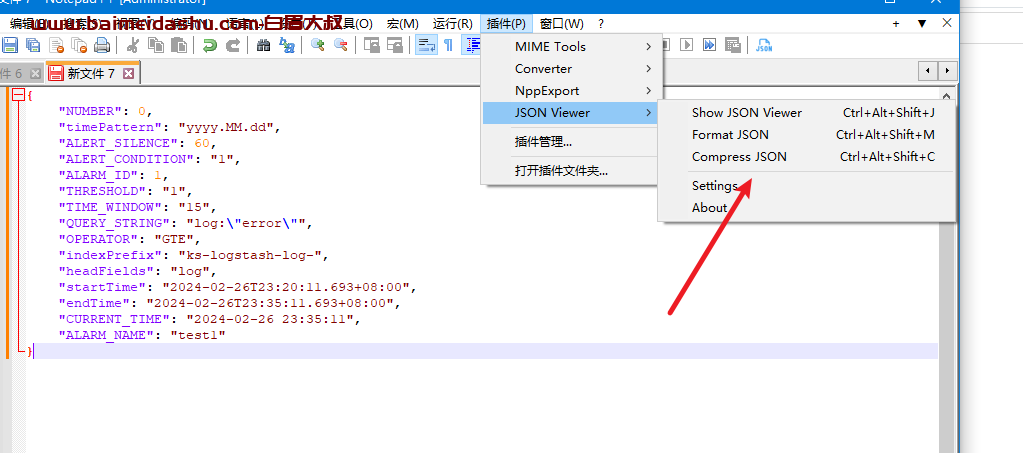The image size is (1023, 453).
Task: Choose Format JSON
Action: pyautogui.click(x=807, y=135)
